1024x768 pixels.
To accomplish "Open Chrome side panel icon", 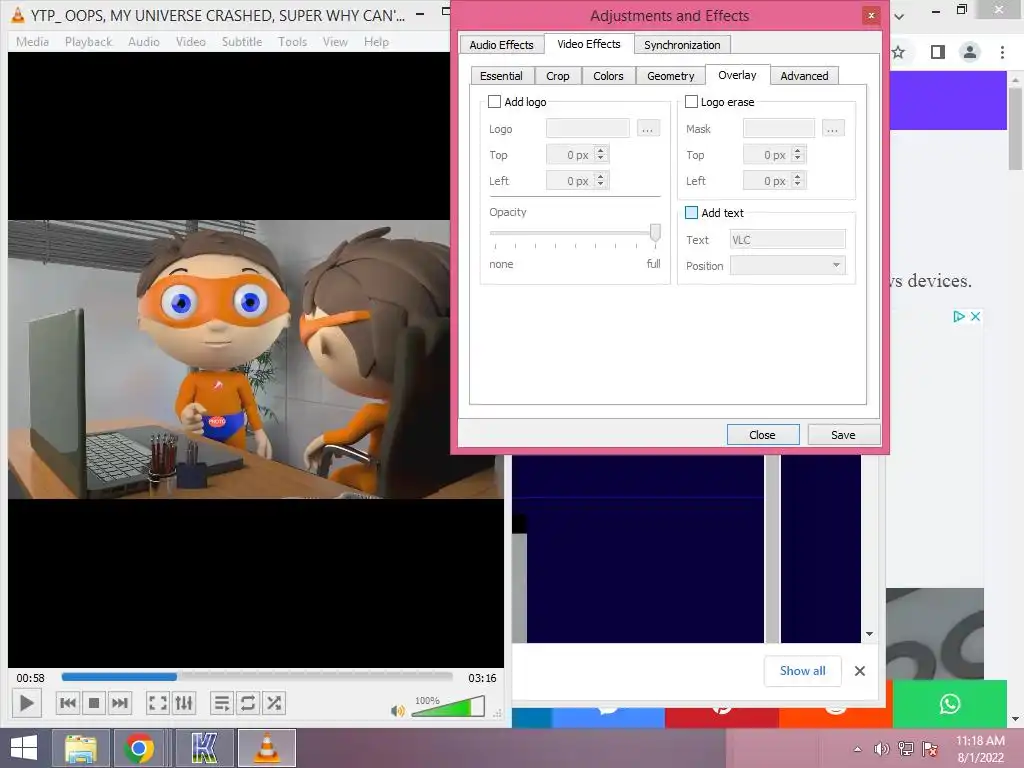I will click(x=938, y=52).
